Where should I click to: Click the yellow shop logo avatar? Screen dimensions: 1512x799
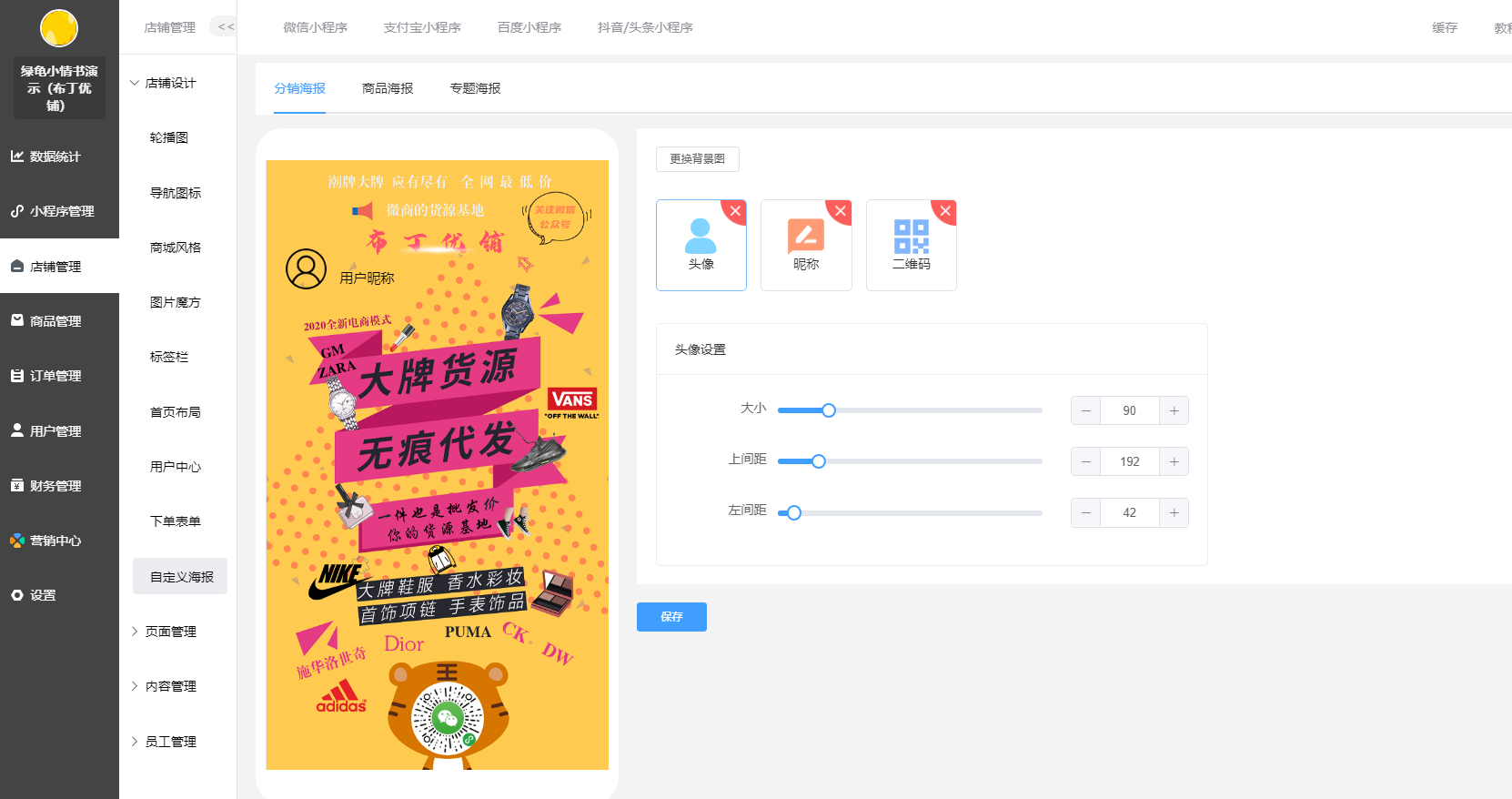click(x=59, y=28)
